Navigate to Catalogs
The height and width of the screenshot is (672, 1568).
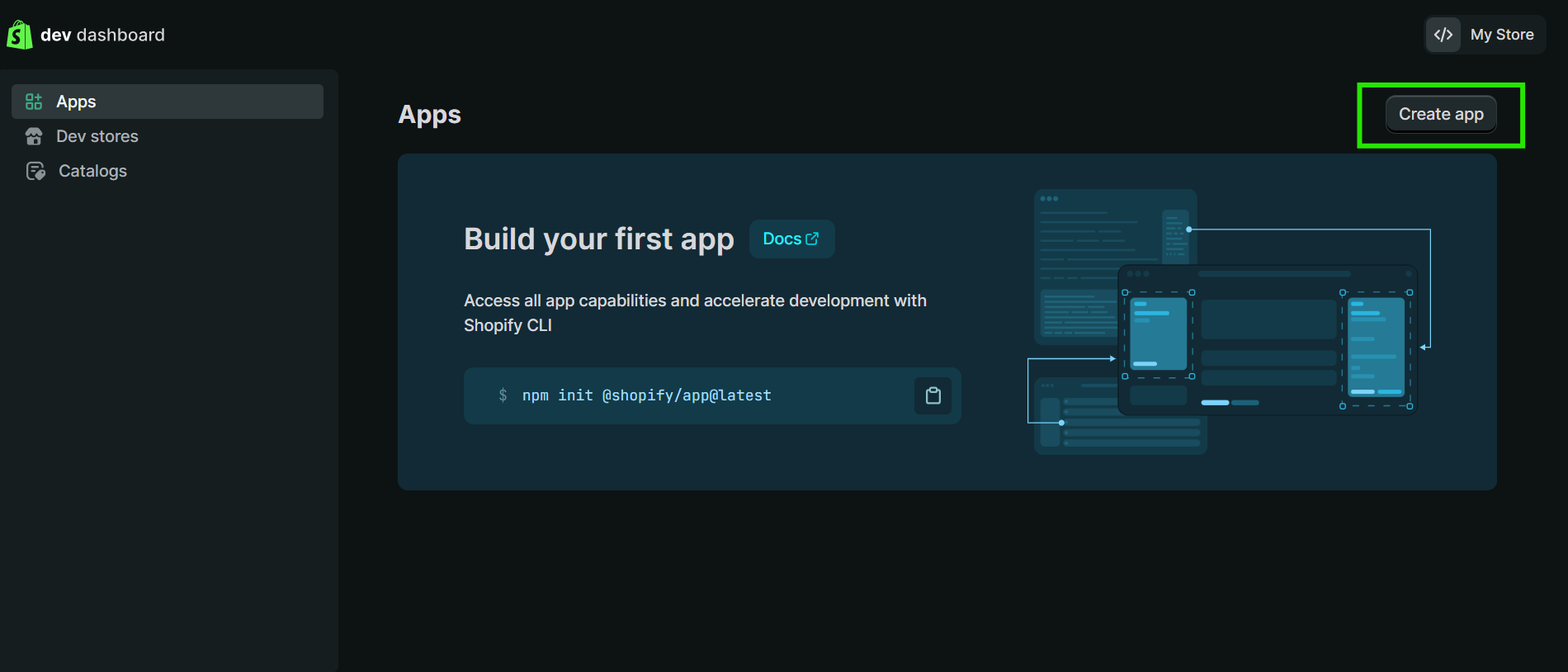pos(92,171)
